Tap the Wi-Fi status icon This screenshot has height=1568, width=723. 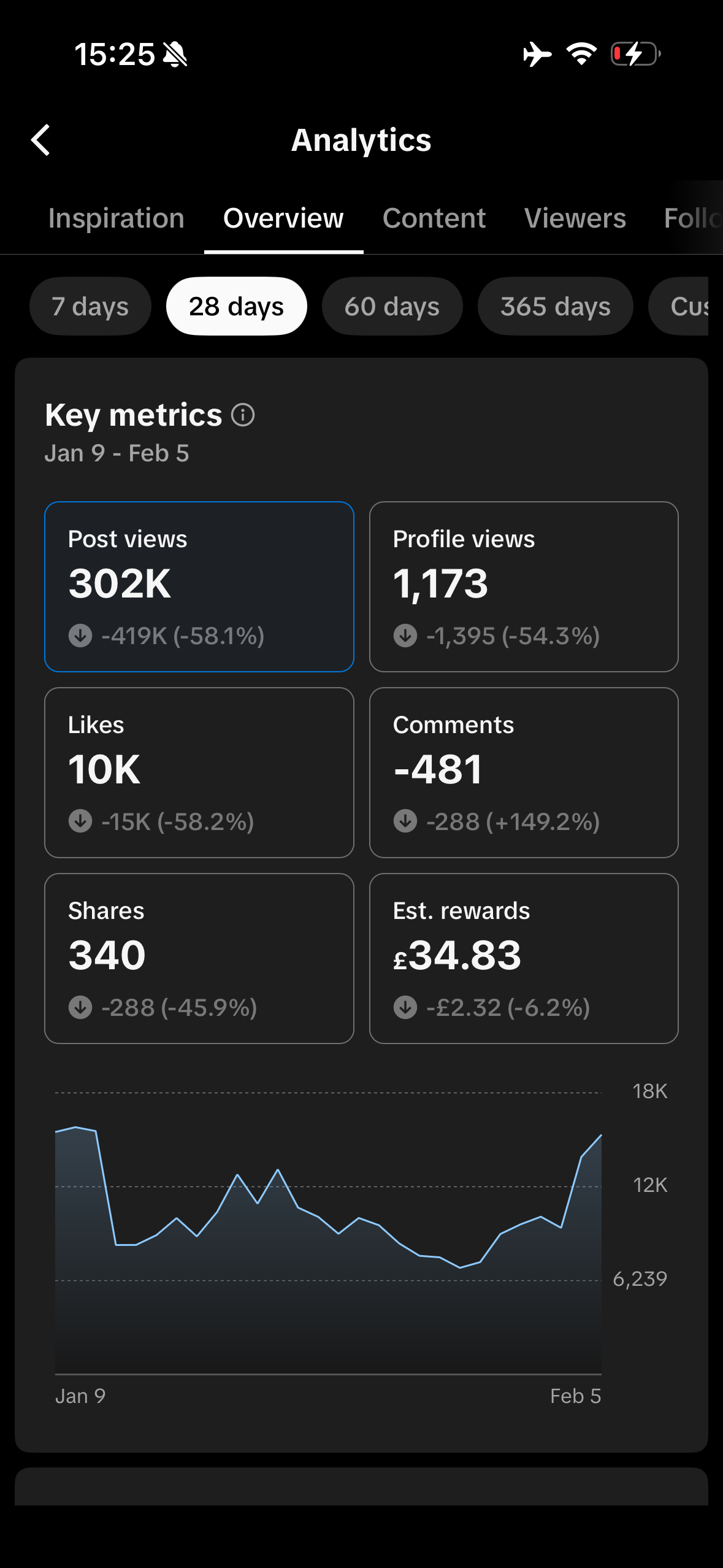coord(581,54)
